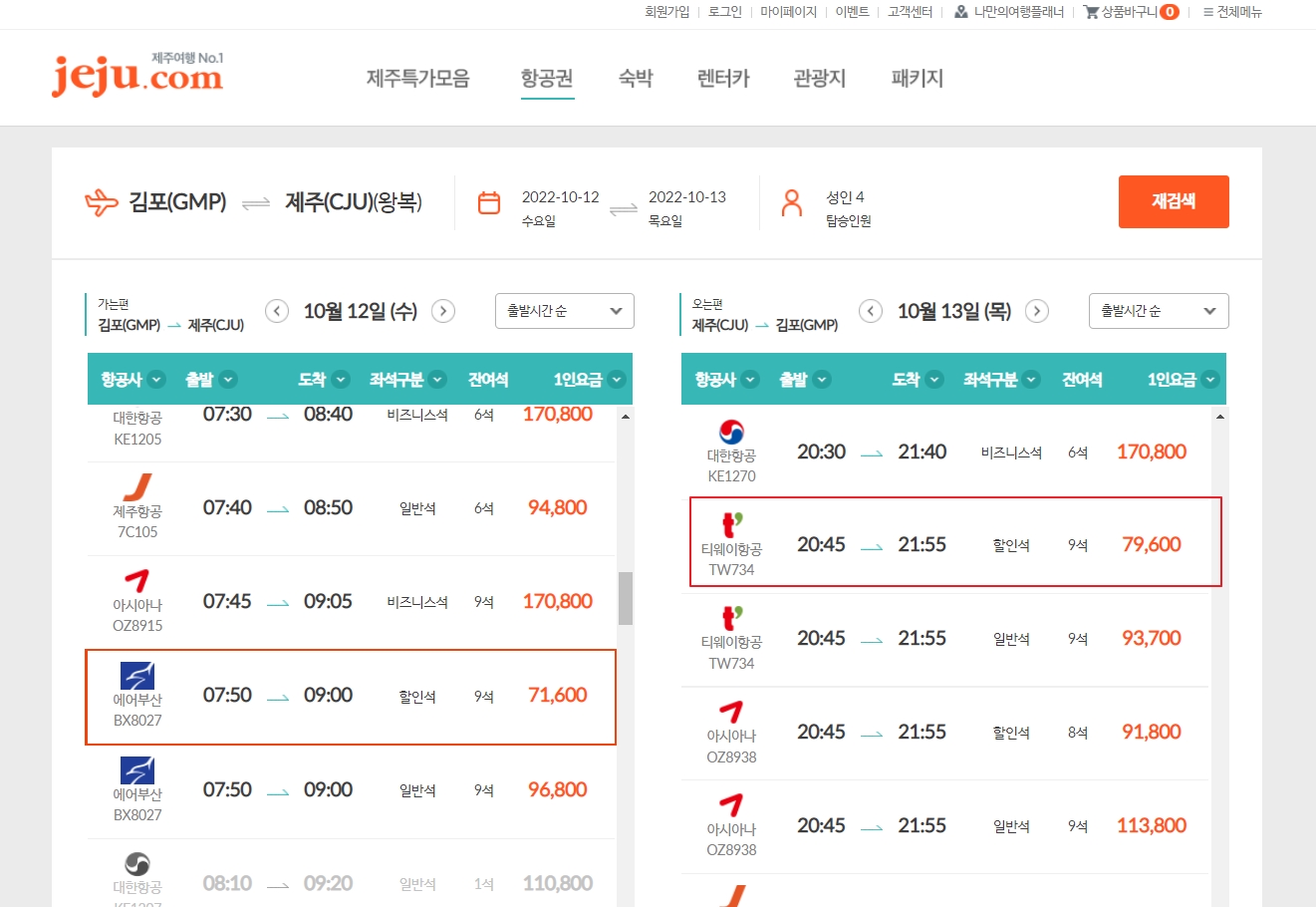Click Asiana logo in the 113,800 row
Screen dimensions: 1316x907
[x=731, y=805]
